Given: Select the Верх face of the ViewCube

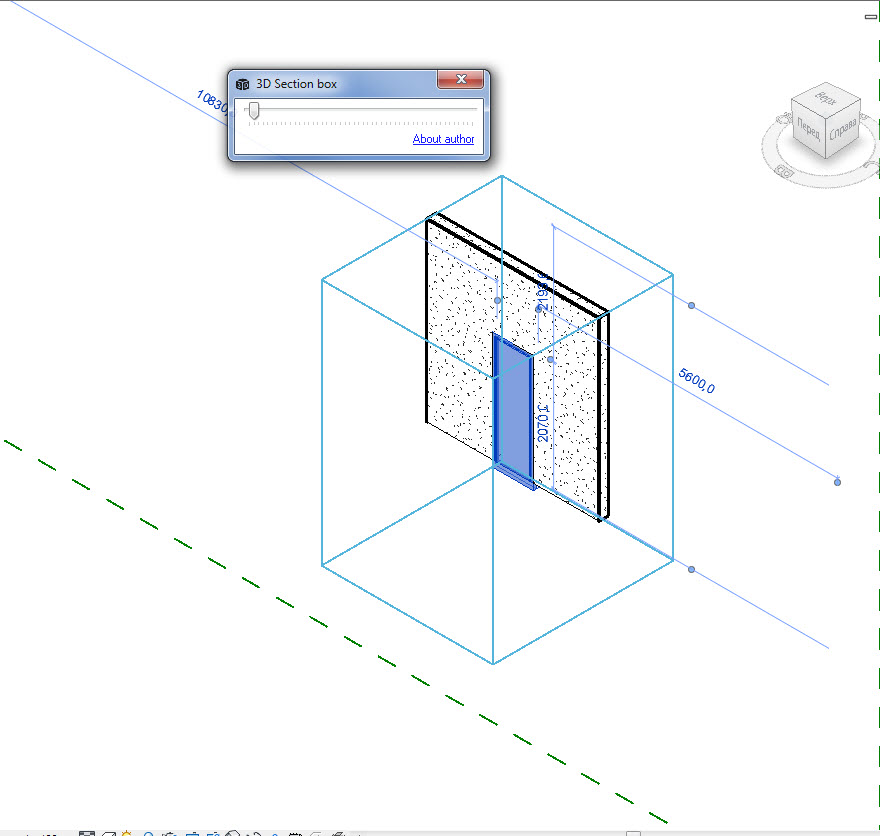Looking at the screenshot, I should tap(826, 98).
